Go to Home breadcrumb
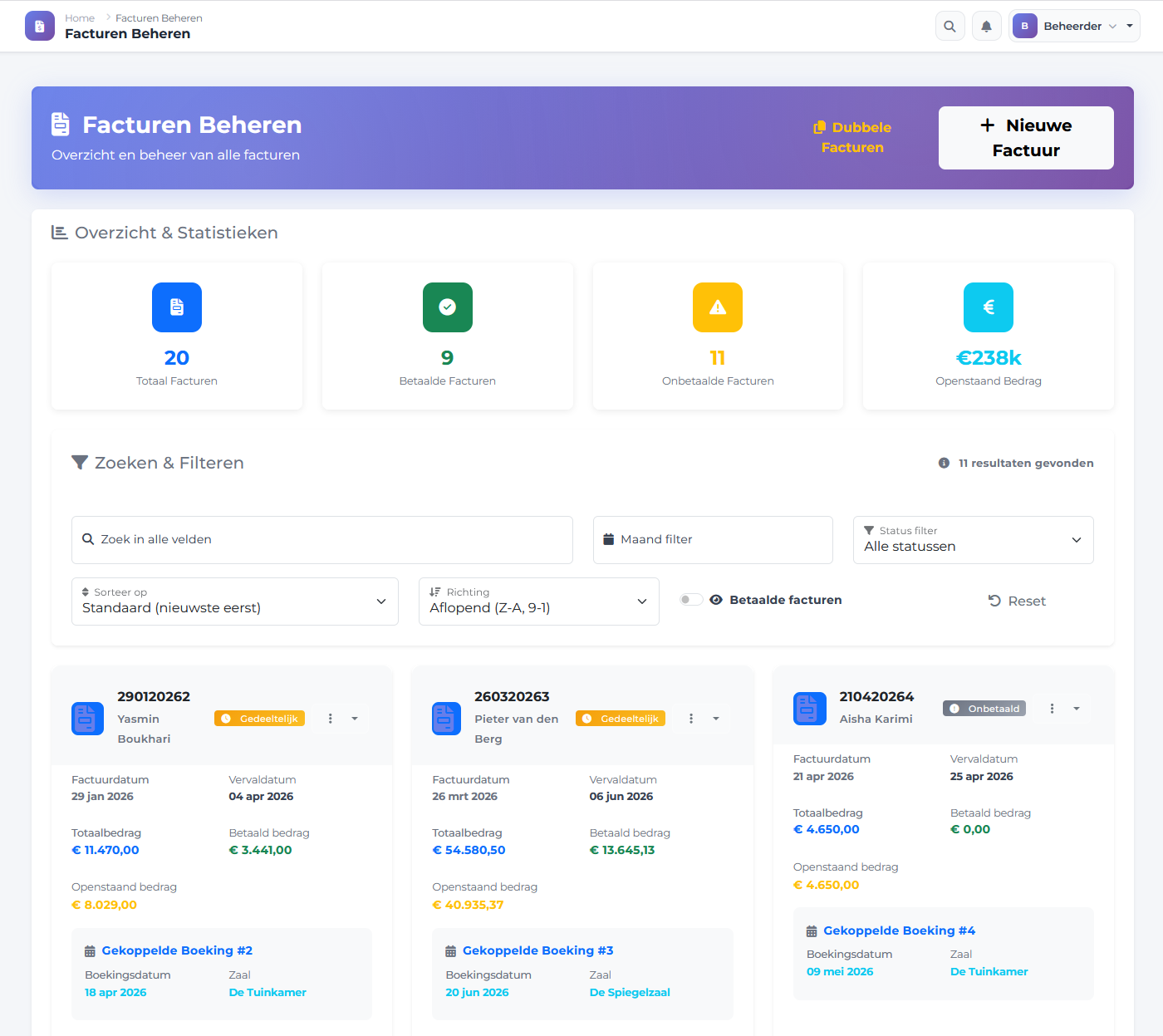 pyautogui.click(x=80, y=18)
